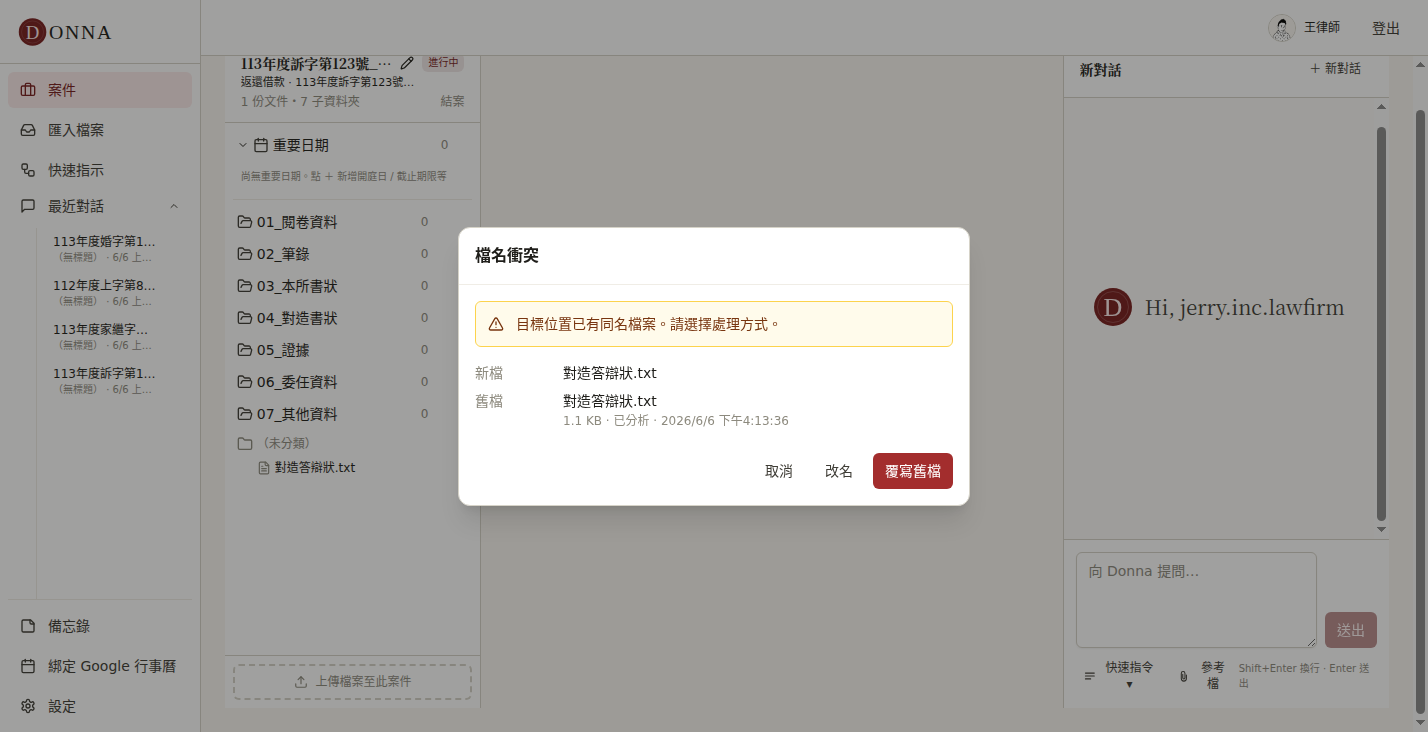Open 匯入檔案 in the sidebar
The height and width of the screenshot is (732, 1428).
100,130
